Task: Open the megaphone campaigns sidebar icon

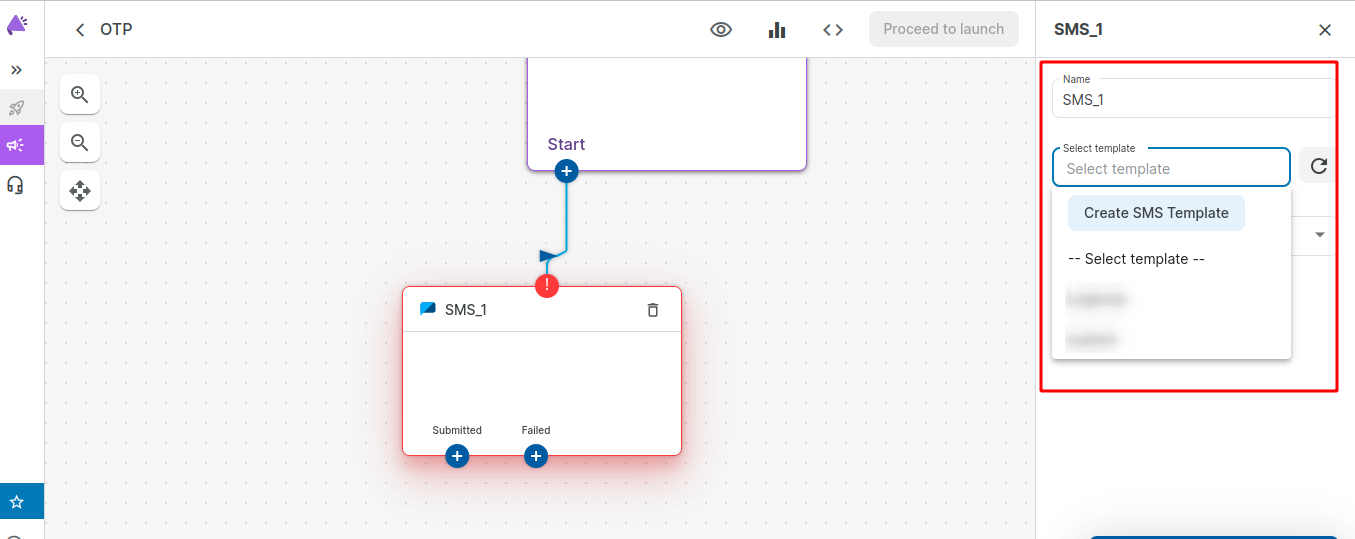Action: coord(16,145)
